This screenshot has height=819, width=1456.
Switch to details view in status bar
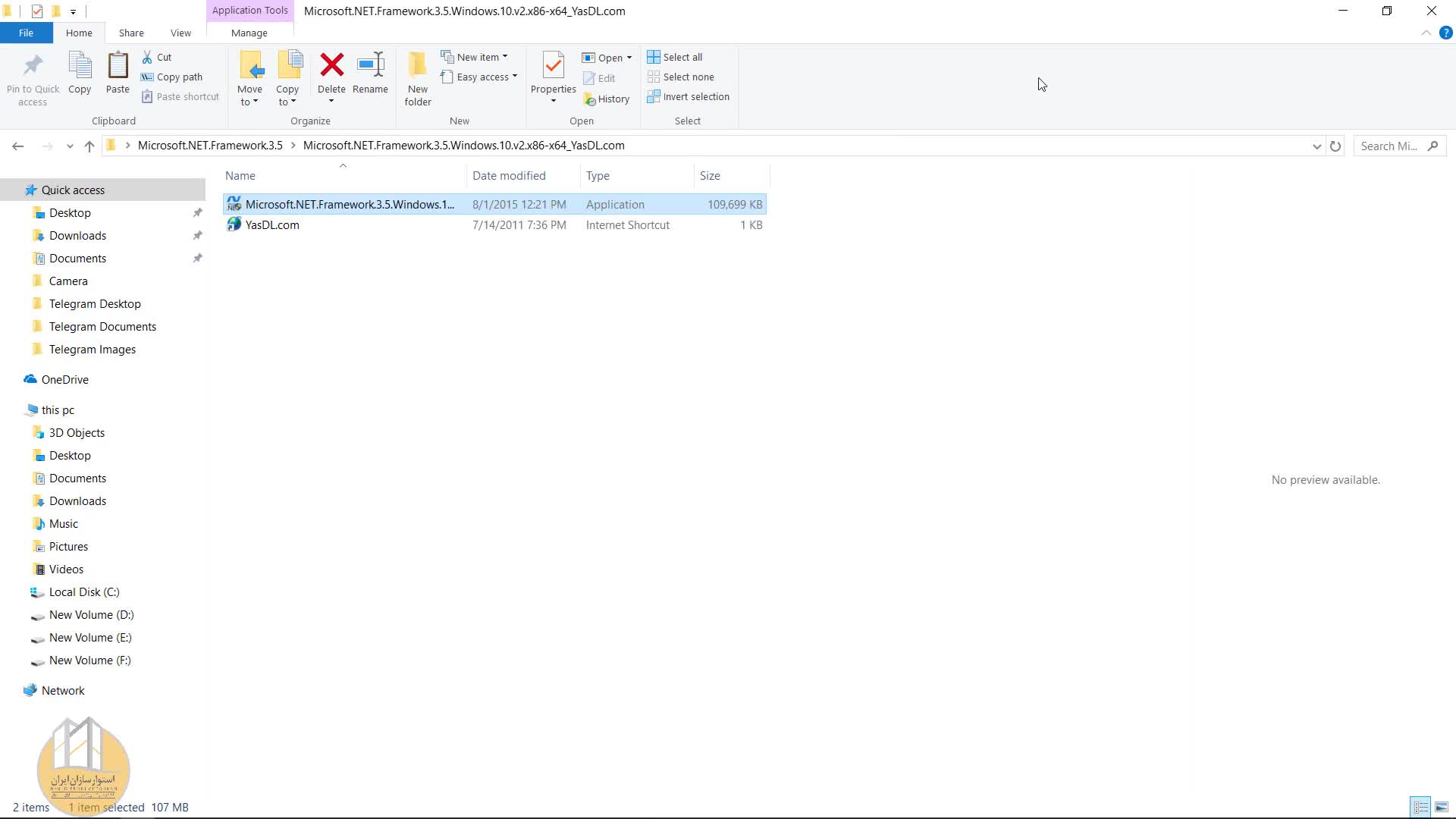(x=1420, y=807)
